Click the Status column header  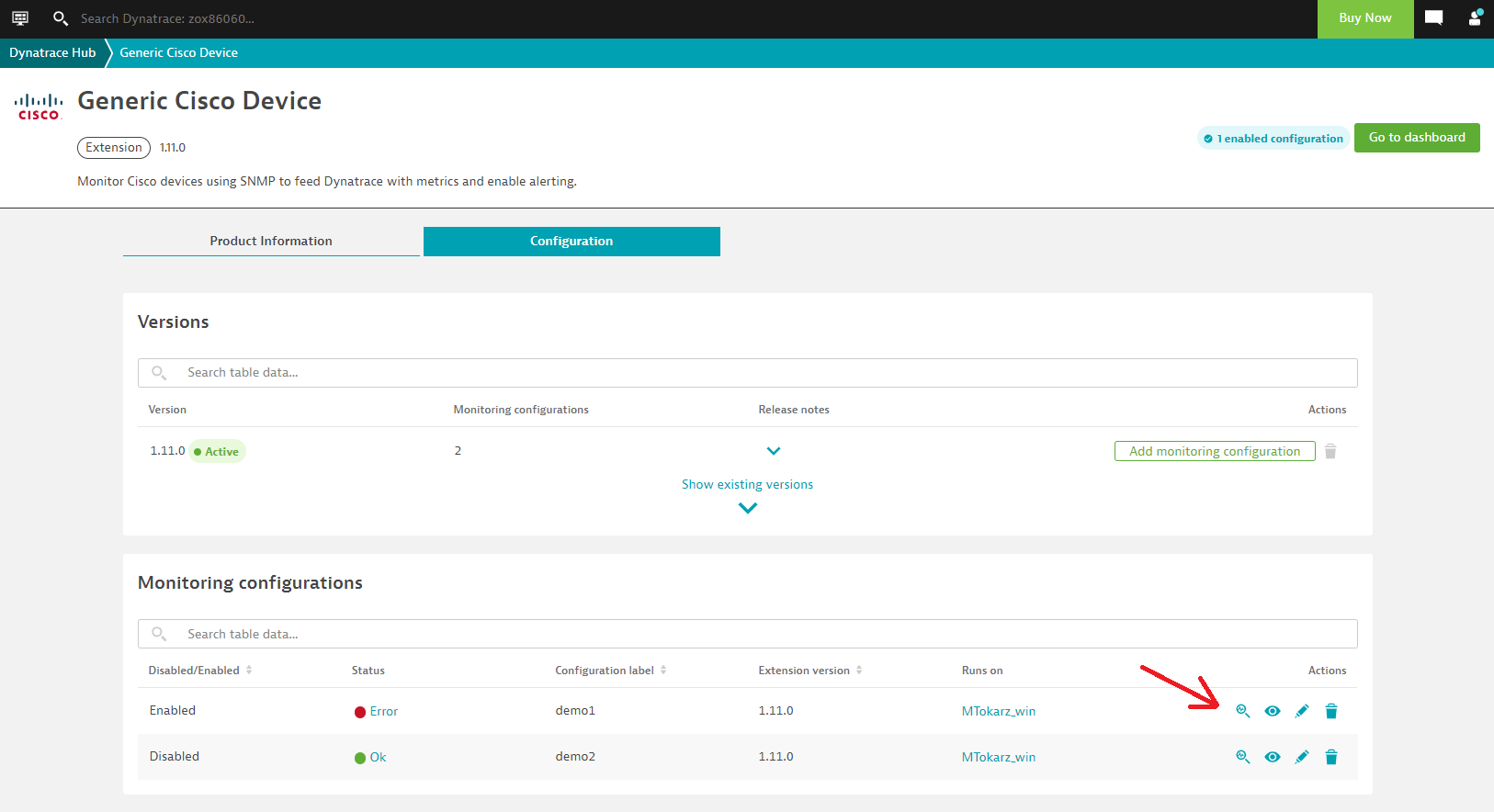click(x=368, y=671)
